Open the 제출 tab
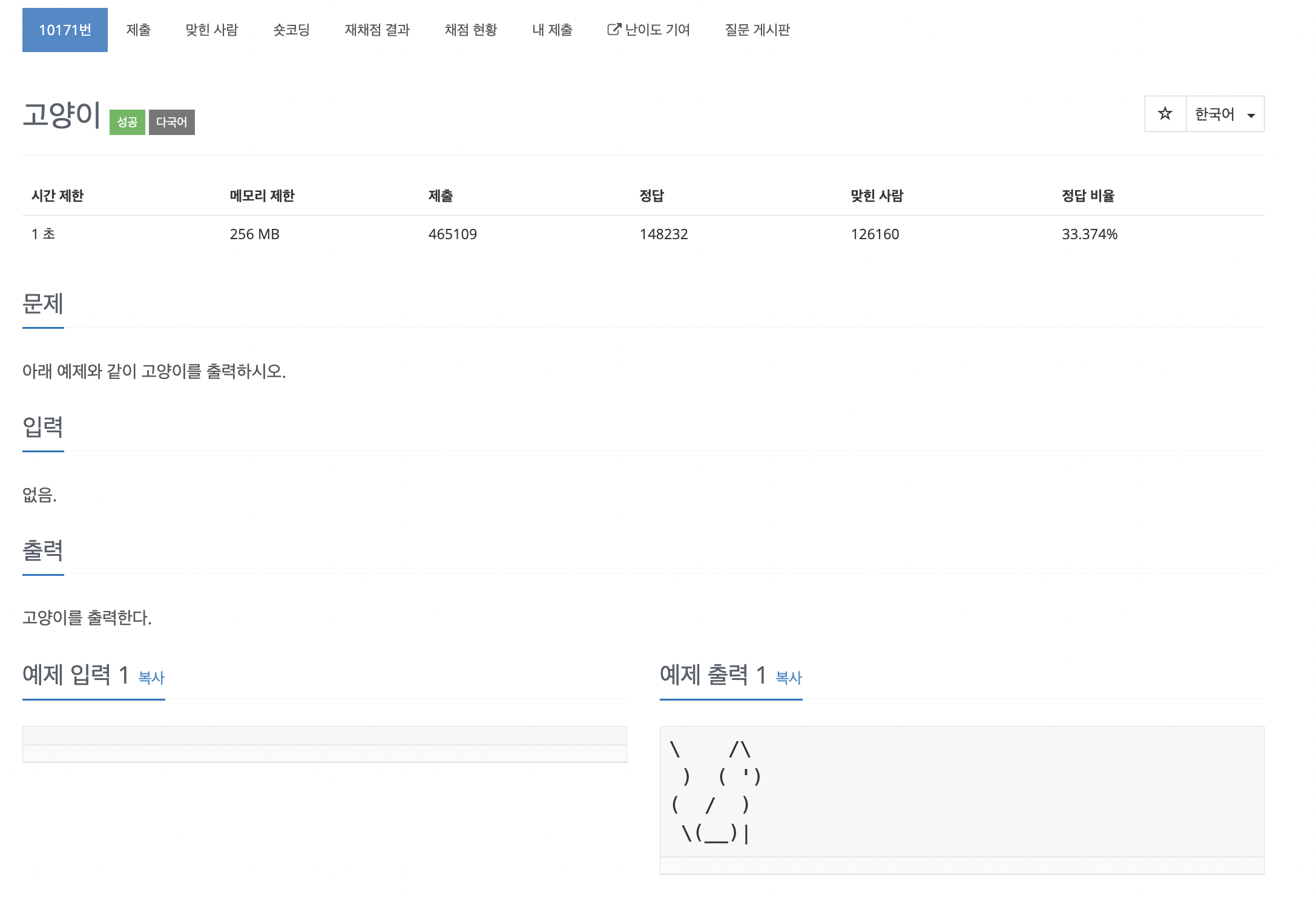This screenshot has height=901, width=1316. pyautogui.click(x=138, y=30)
